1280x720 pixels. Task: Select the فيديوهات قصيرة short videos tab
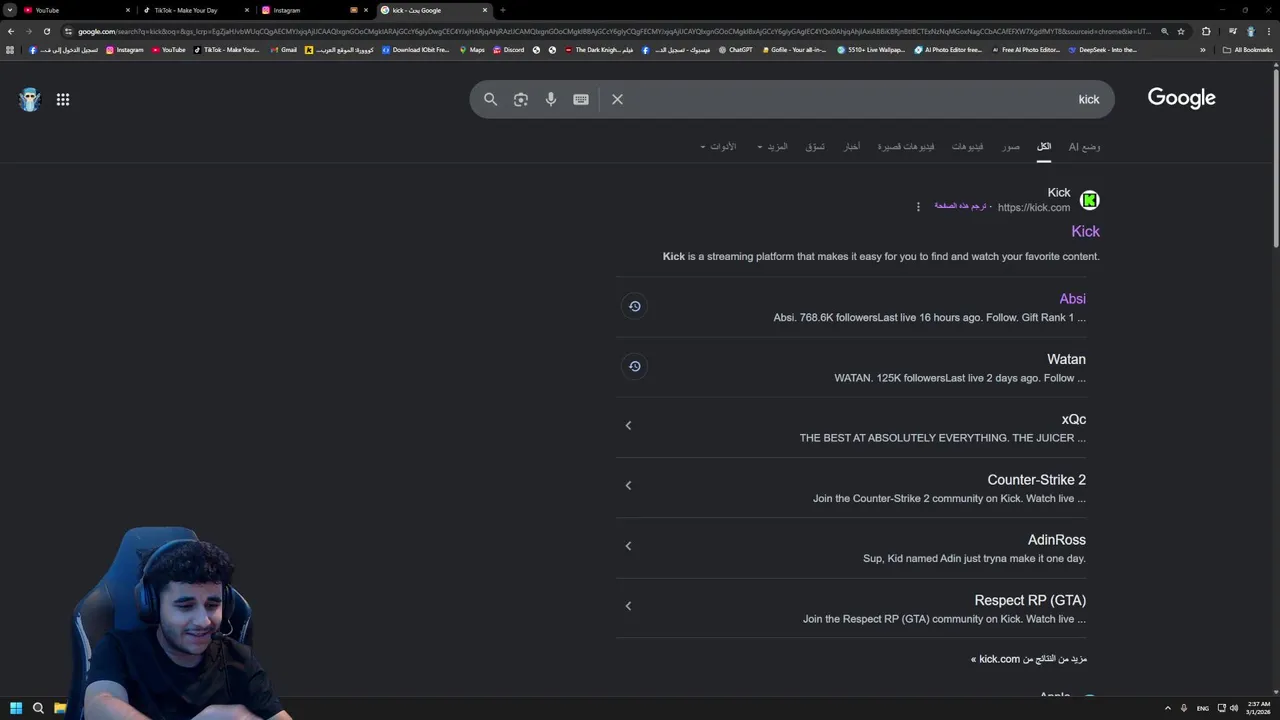pos(906,147)
